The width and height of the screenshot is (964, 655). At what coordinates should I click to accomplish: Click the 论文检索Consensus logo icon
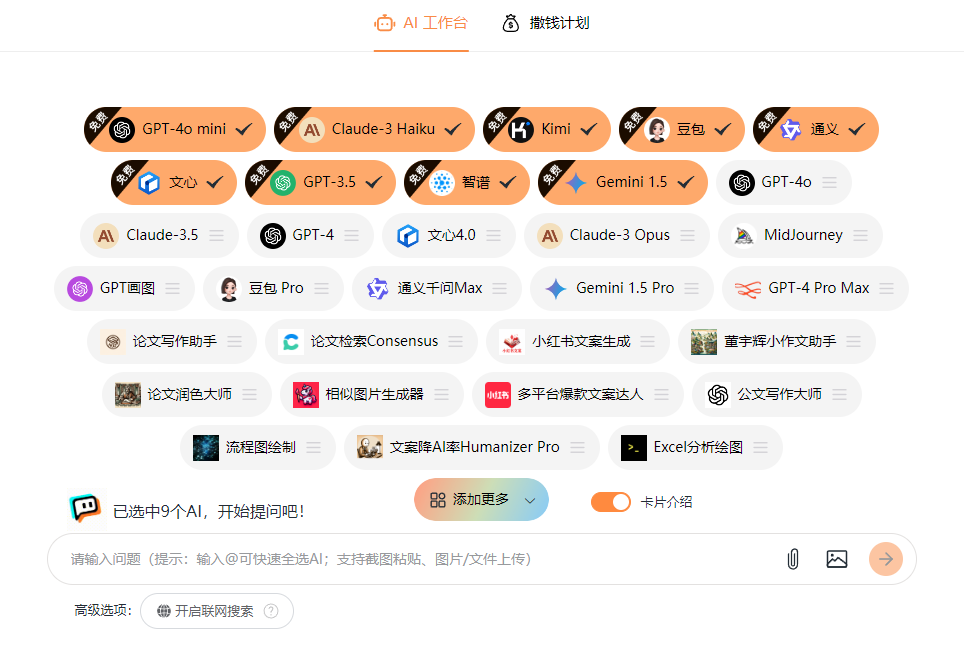click(291, 341)
